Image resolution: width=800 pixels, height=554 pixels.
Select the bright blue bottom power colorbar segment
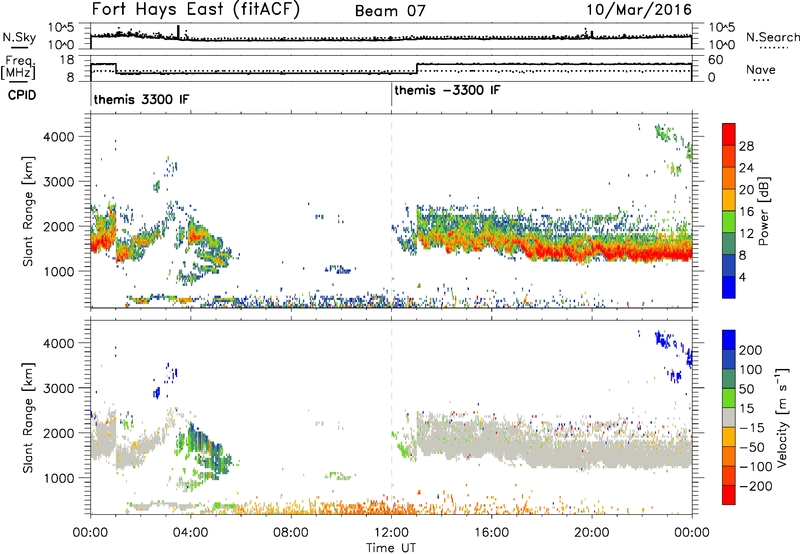click(729, 287)
